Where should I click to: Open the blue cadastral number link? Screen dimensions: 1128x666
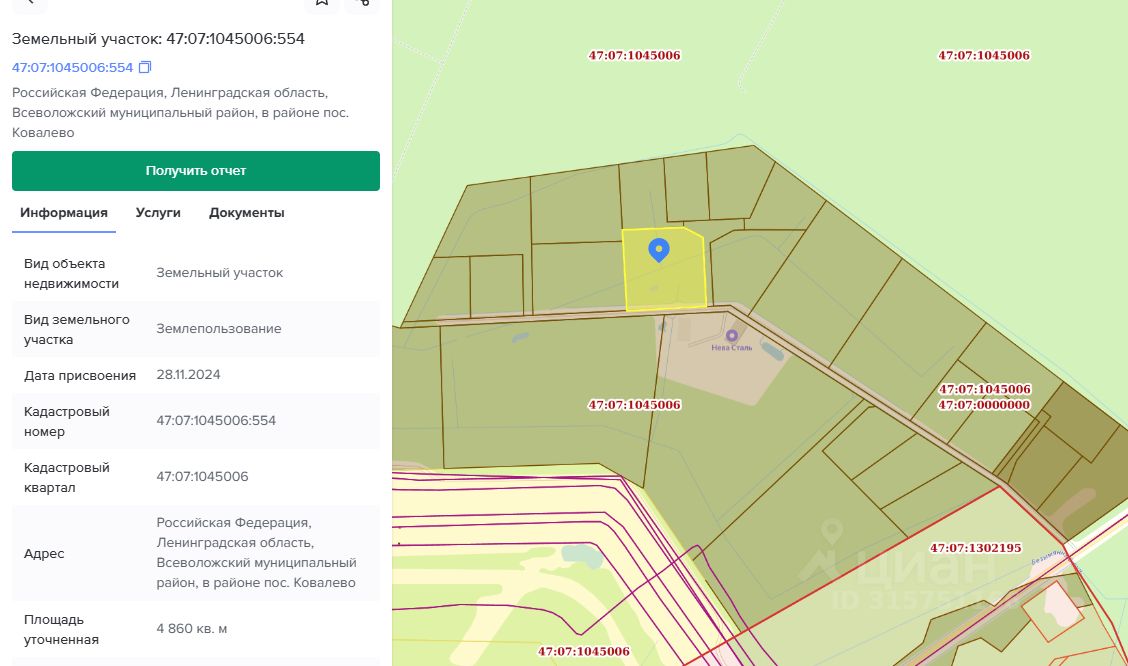[72, 68]
